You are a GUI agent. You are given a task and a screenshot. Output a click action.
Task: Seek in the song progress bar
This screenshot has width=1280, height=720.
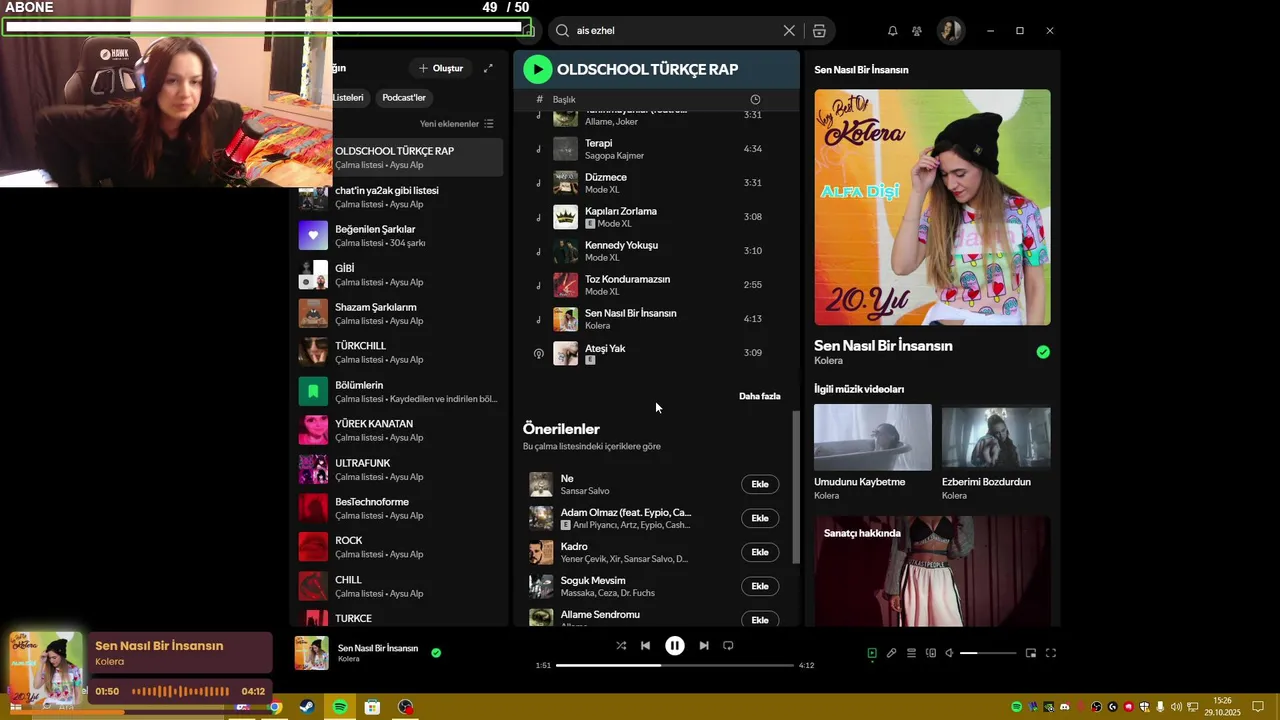tap(675, 665)
